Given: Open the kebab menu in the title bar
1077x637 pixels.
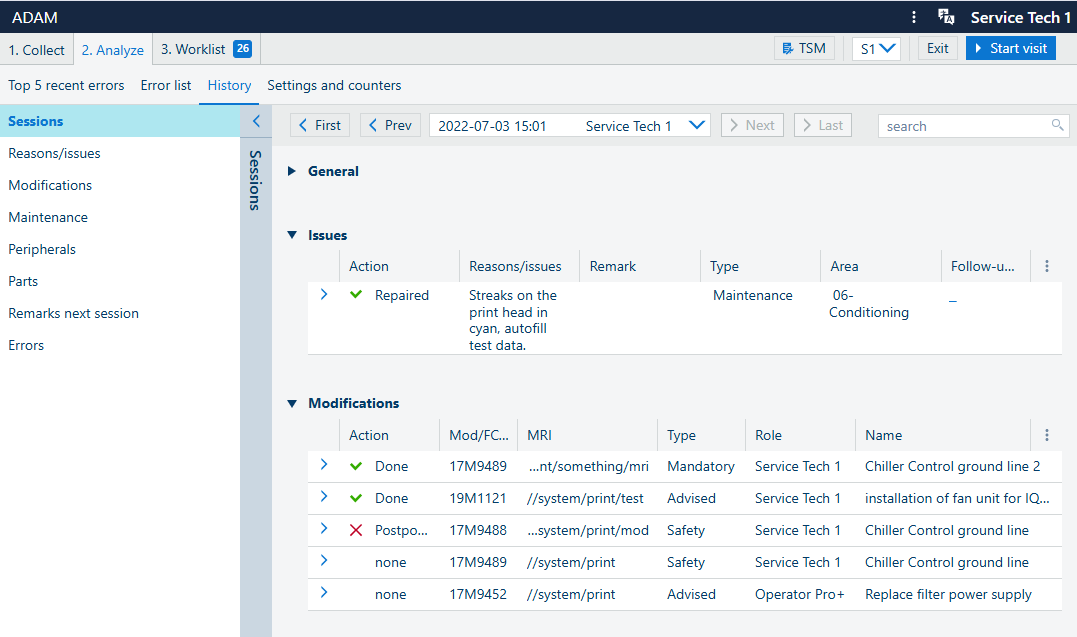Looking at the screenshot, I should [913, 17].
